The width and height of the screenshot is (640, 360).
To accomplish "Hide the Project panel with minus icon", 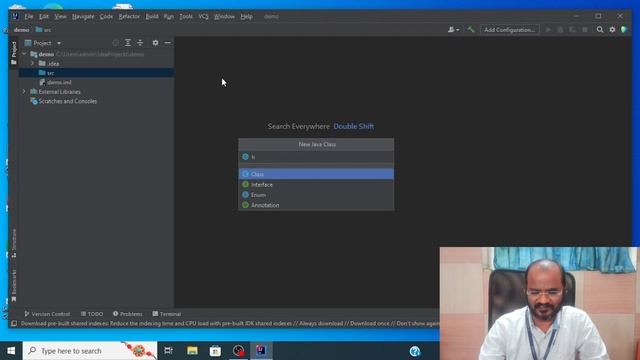I will (x=168, y=43).
